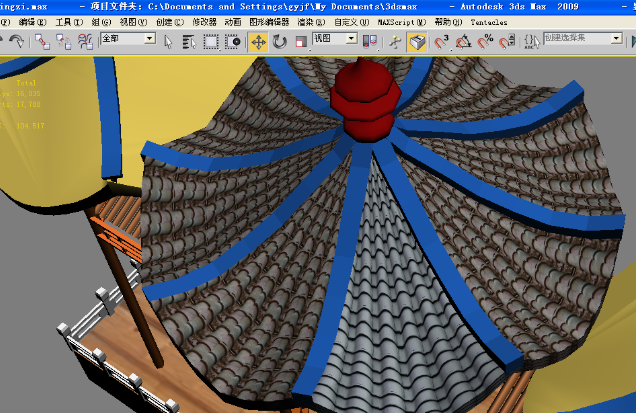Expand the 创建选择集 named selection dropdown
The height and width of the screenshot is (413, 636).
(x=617, y=39)
